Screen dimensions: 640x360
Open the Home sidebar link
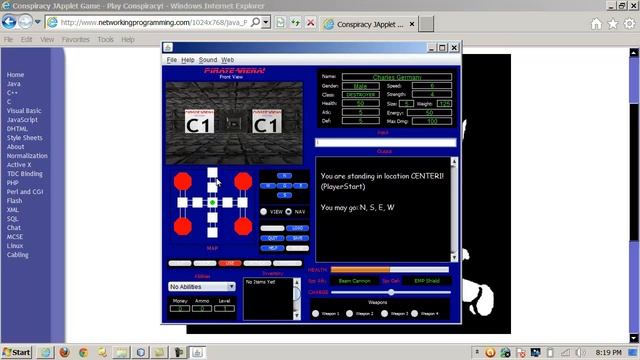[x=15, y=75]
